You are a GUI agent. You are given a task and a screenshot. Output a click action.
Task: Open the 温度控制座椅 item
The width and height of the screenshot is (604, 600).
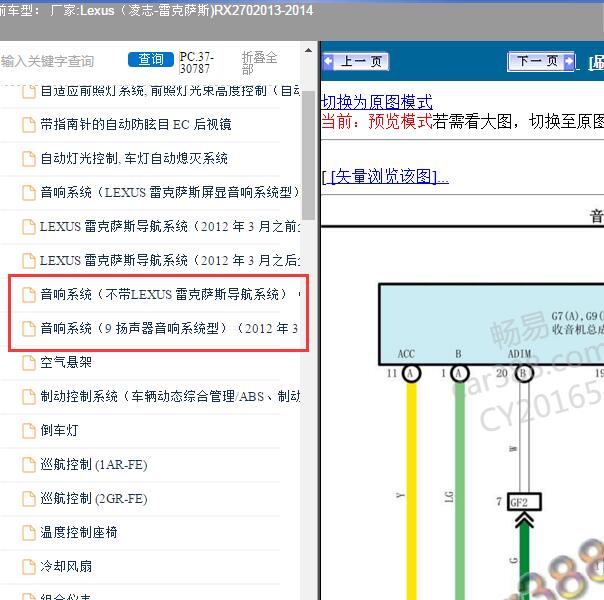click(79, 532)
